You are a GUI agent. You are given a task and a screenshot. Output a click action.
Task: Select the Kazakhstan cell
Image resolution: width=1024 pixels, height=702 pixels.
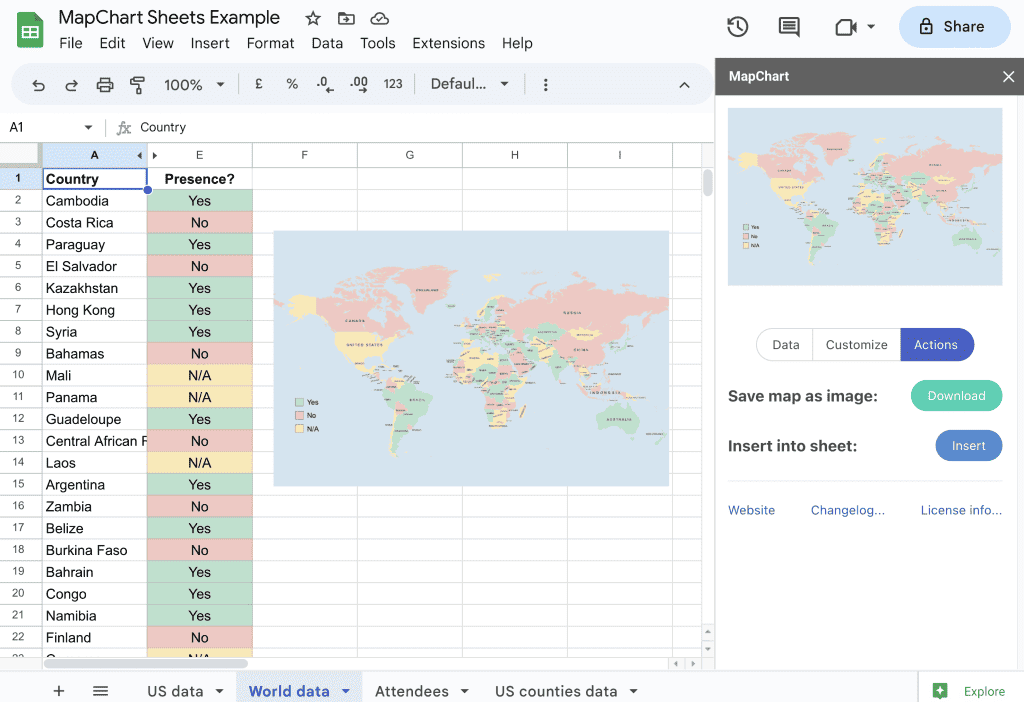click(95, 288)
